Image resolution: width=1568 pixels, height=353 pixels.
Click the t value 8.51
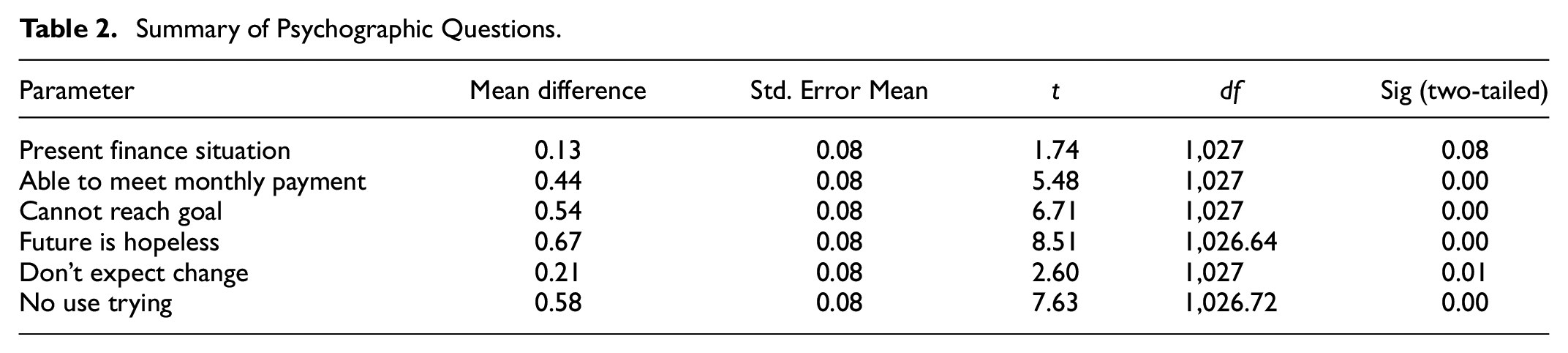[x=1053, y=242]
